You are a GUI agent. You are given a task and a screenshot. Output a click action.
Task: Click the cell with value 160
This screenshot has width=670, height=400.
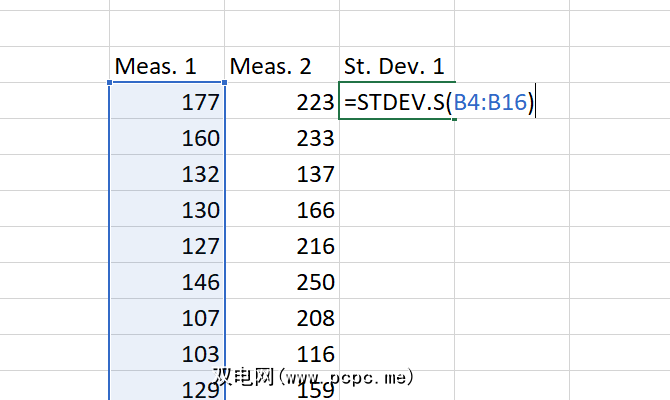[167, 138]
